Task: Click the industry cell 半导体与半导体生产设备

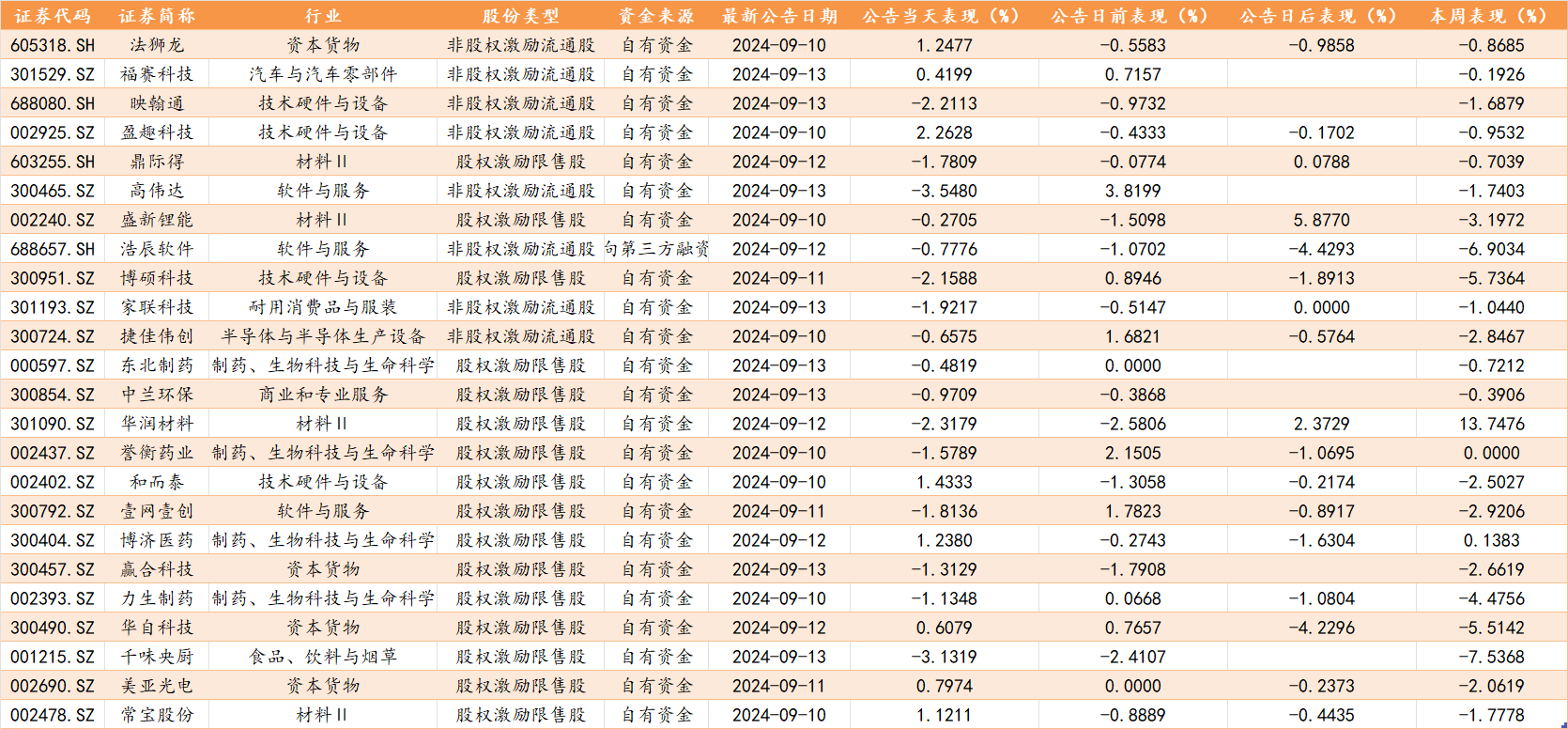Action: [x=323, y=336]
